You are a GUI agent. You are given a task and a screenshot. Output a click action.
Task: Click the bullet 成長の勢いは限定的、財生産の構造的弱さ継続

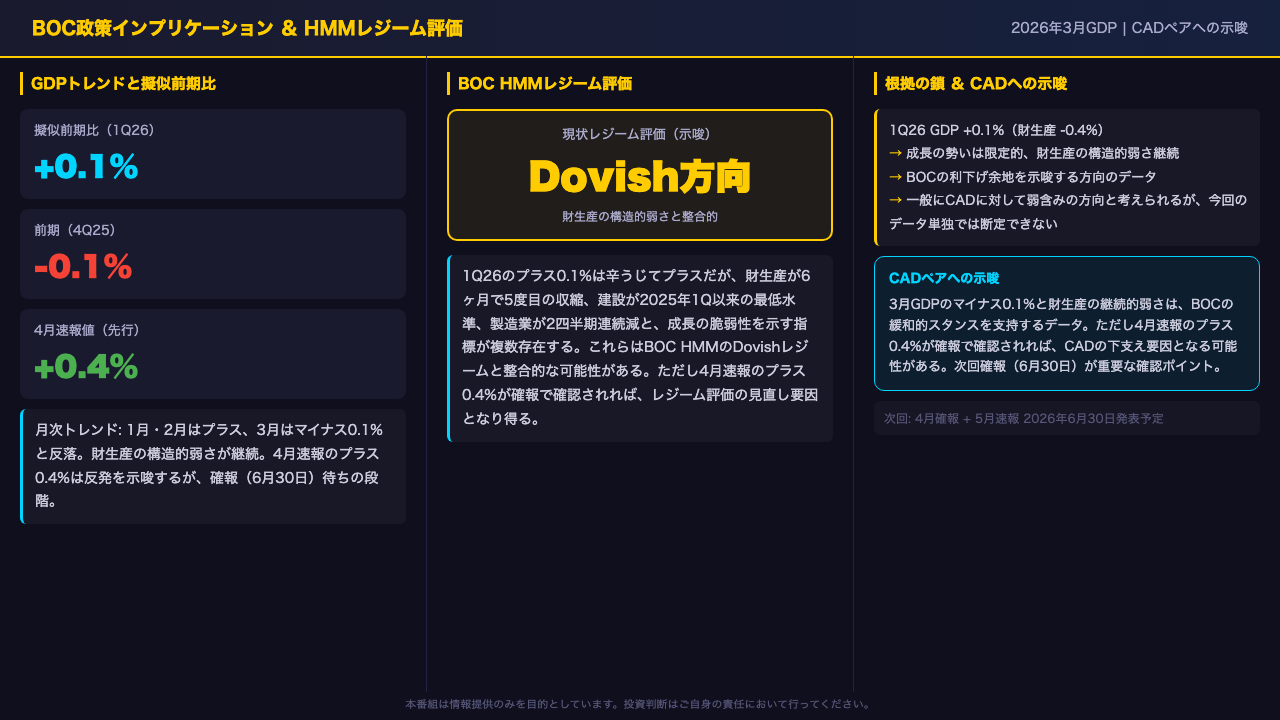[x=1034, y=153]
